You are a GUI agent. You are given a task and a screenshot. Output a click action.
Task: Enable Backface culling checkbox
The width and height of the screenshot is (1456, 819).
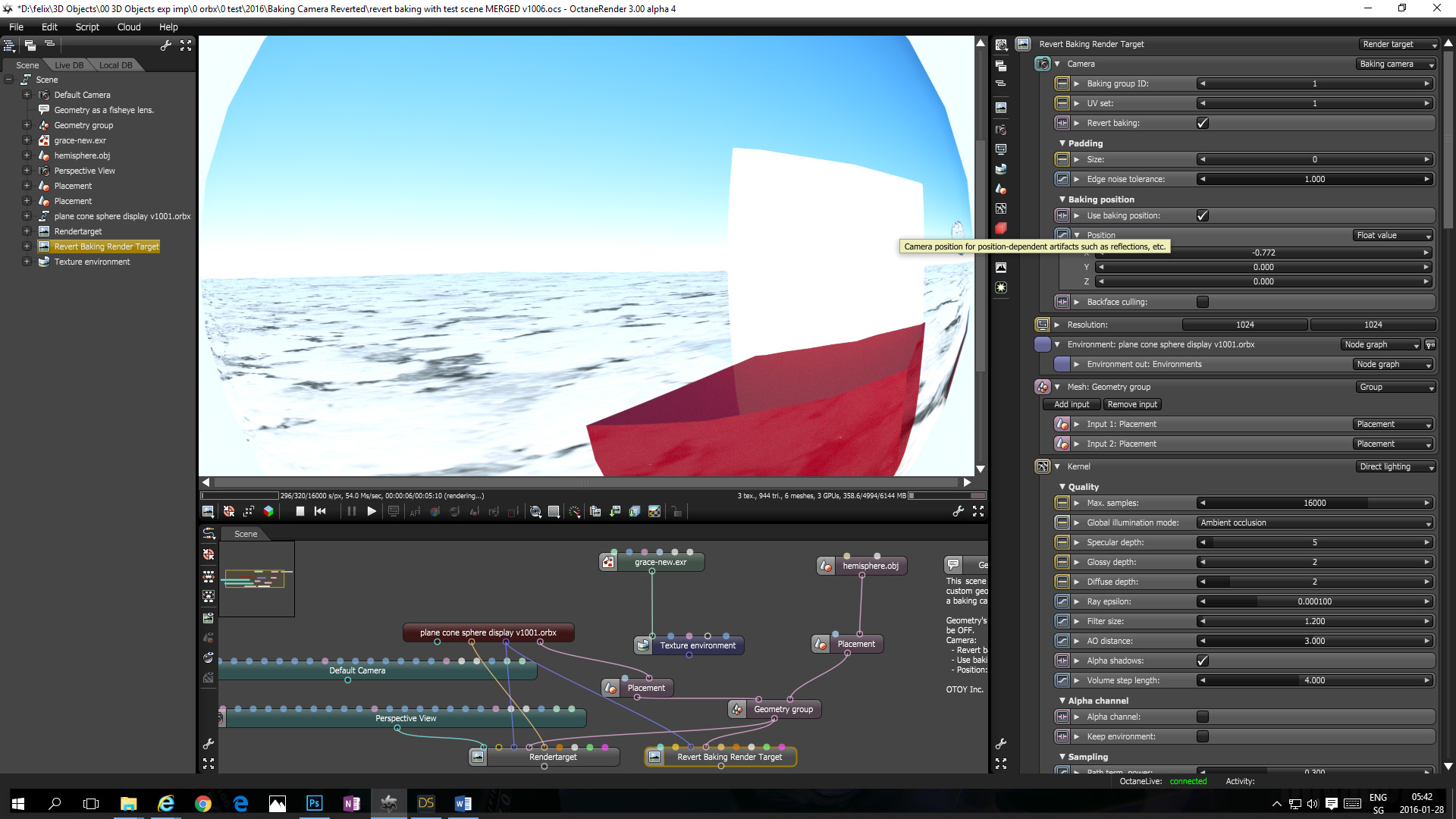click(x=1203, y=302)
